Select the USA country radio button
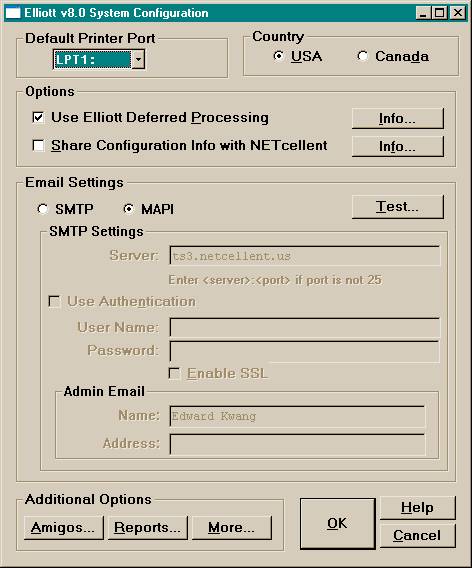Viewport: 472px width, 568px height. click(278, 56)
